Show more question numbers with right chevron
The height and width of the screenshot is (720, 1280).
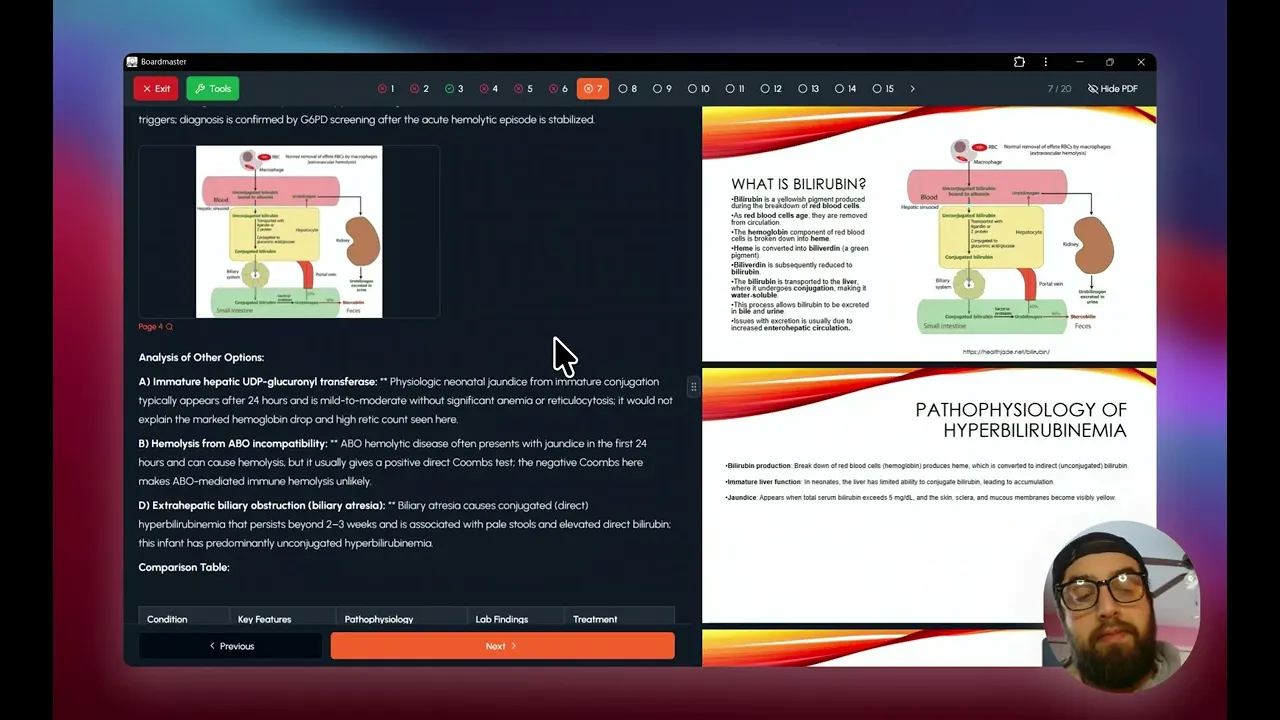pos(912,89)
